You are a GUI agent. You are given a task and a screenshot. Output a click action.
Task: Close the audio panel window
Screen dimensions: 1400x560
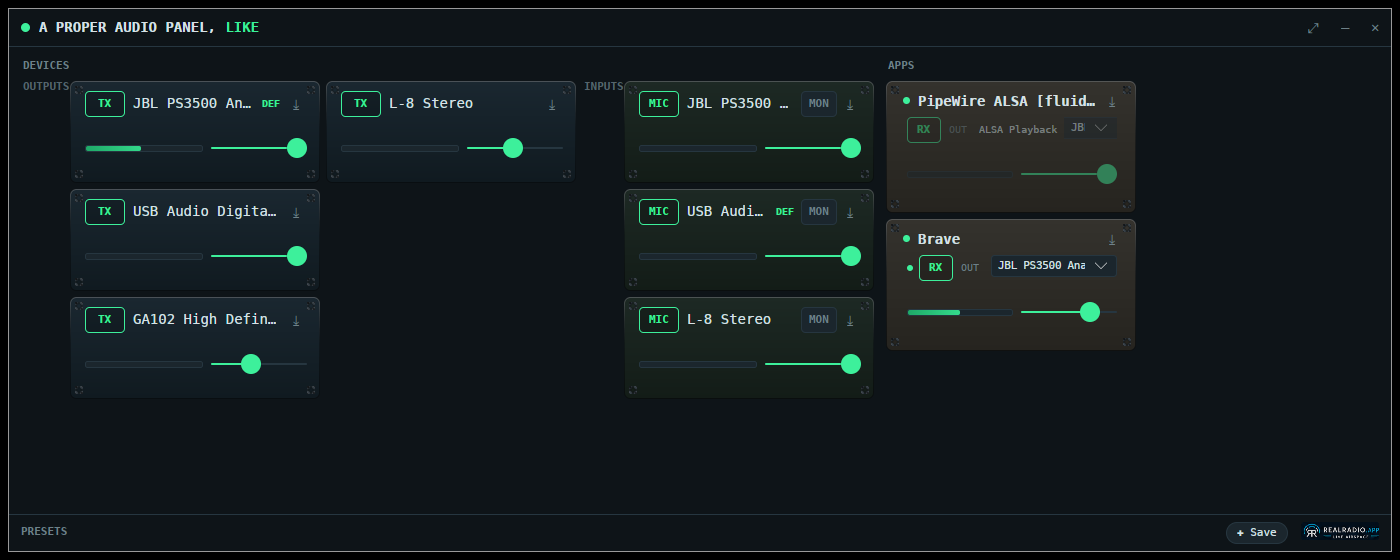[x=1377, y=28]
